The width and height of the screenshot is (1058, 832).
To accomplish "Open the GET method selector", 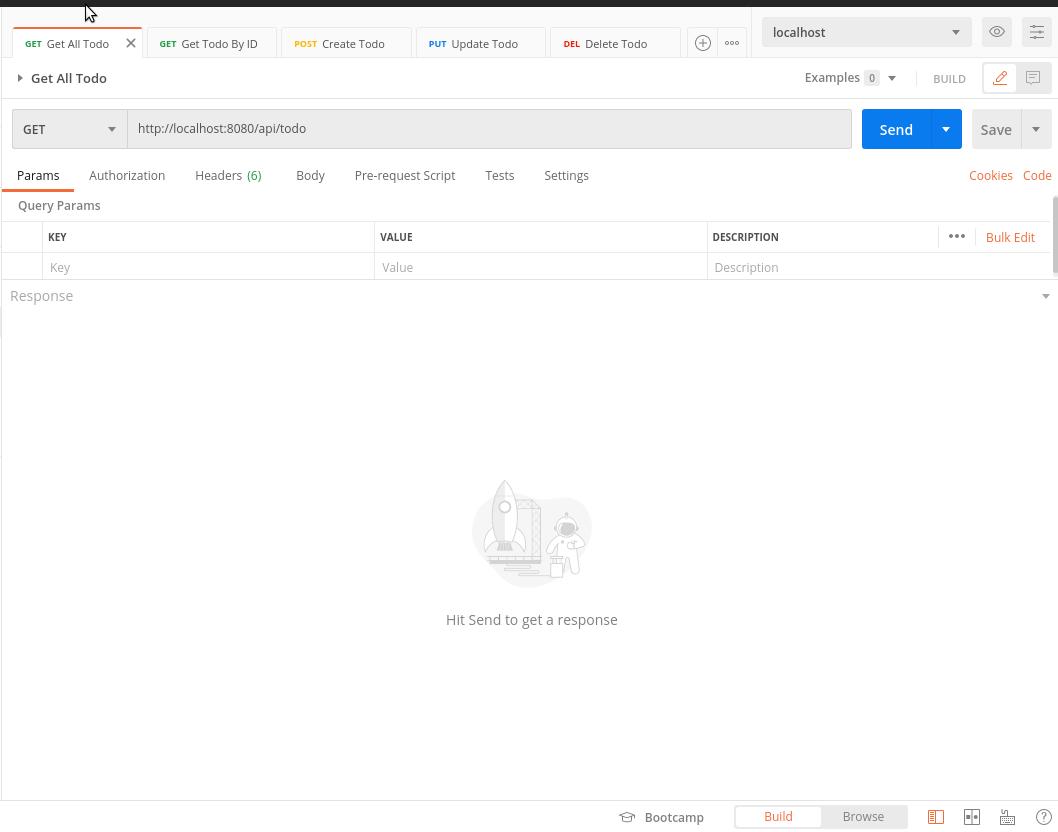I will click(x=69, y=129).
